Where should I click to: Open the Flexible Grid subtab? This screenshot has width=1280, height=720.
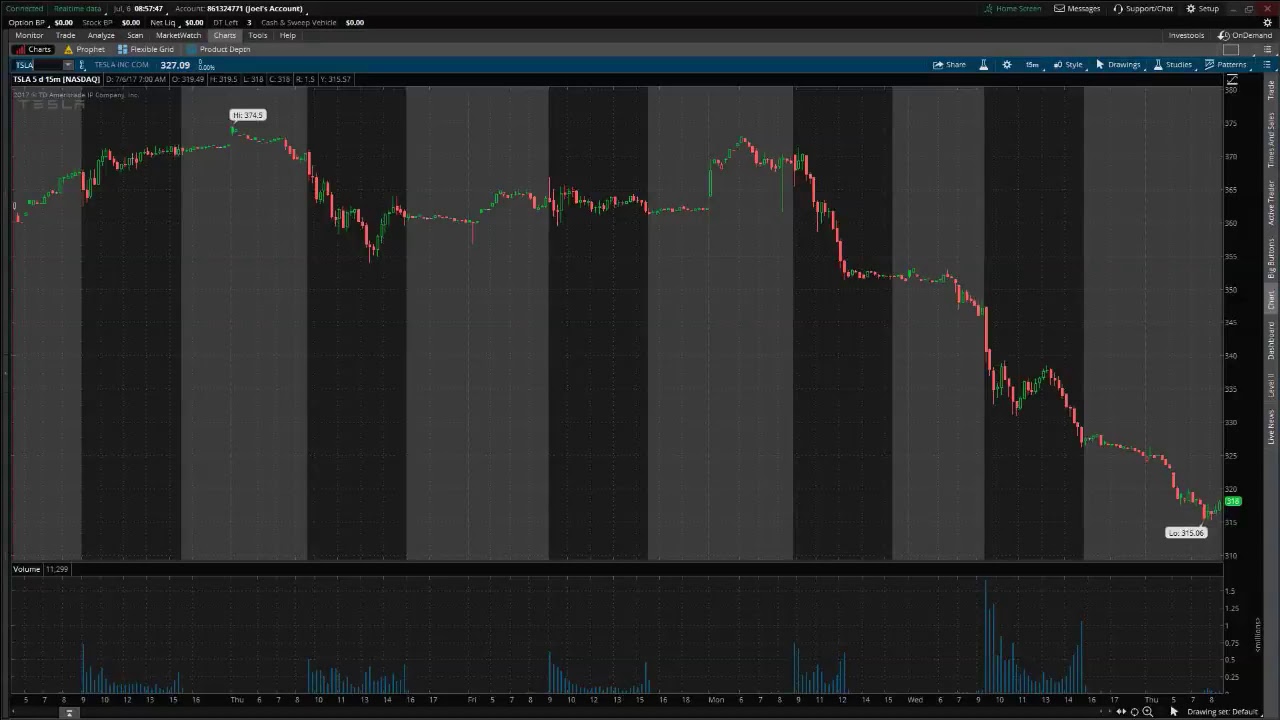(x=146, y=49)
